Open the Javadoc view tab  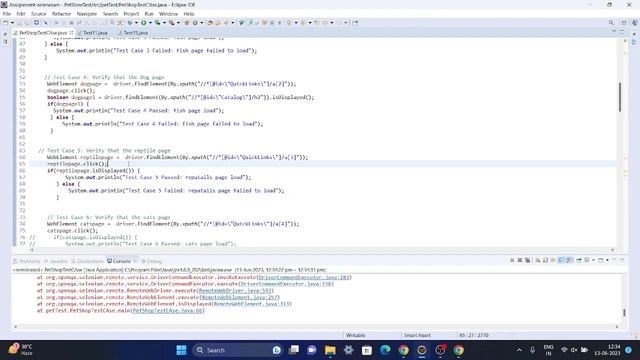tap(56, 261)
